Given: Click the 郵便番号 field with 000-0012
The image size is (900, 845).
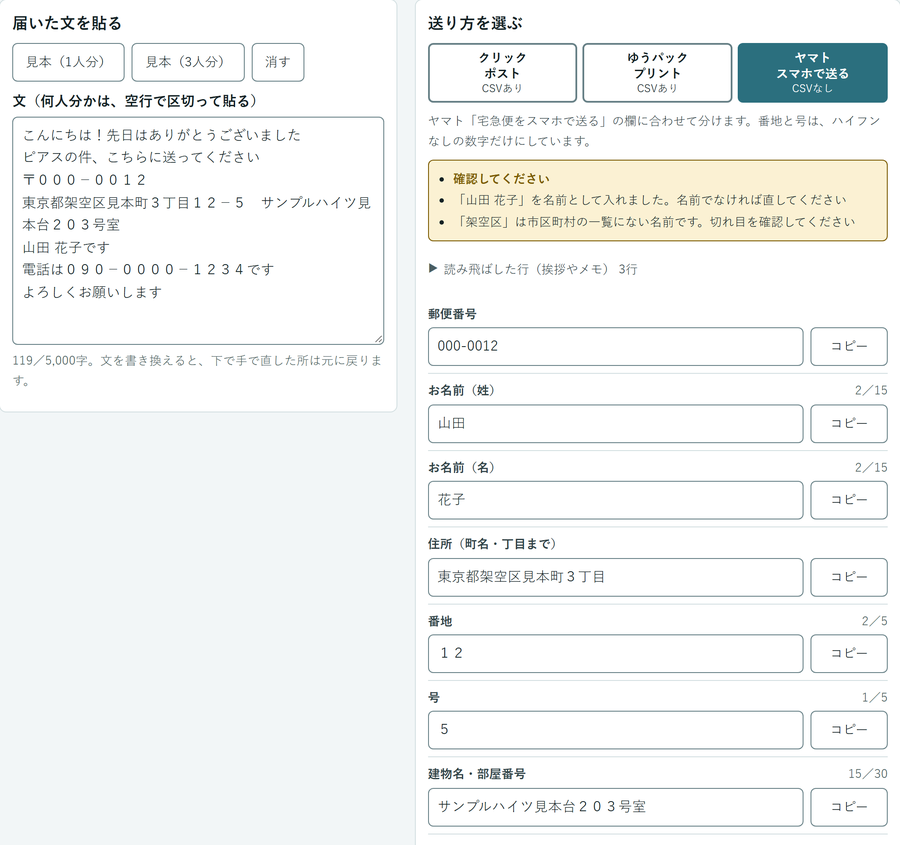Looking at the screenshot, I should 615,346.
